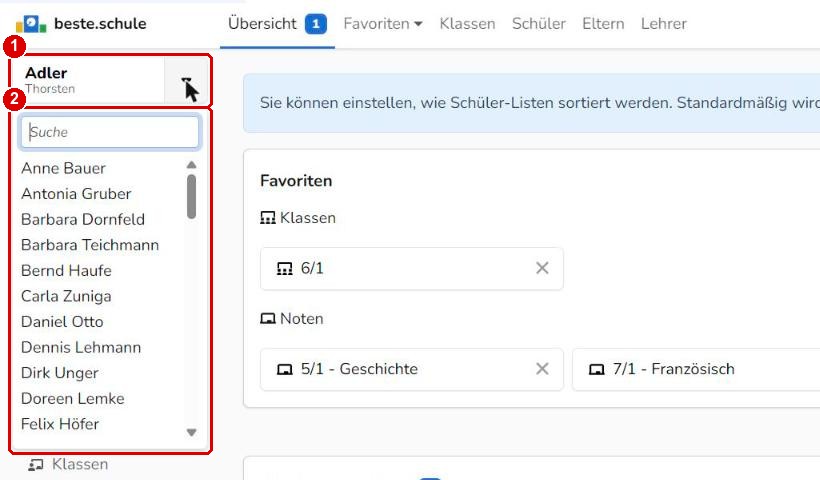Click the Klassen sidebar icon
Screen dimensions: 820x480
tap(36, 465)
